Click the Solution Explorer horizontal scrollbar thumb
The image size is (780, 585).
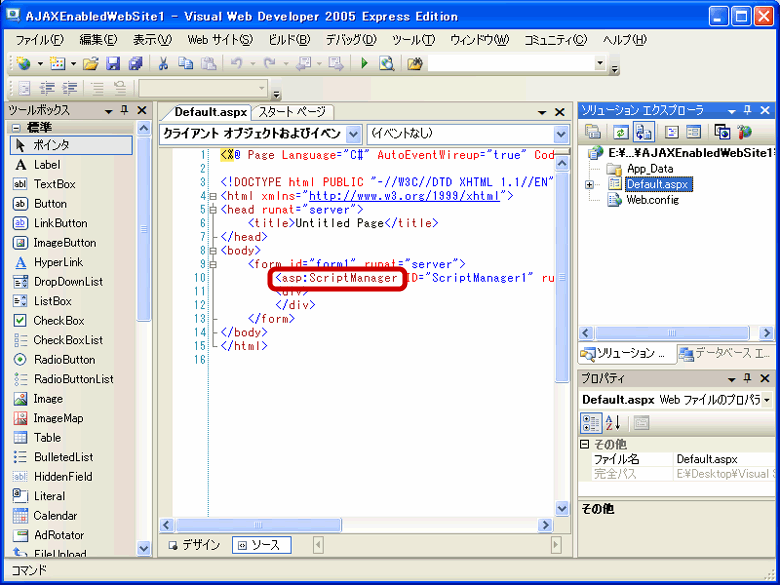[x=672, y=333]
